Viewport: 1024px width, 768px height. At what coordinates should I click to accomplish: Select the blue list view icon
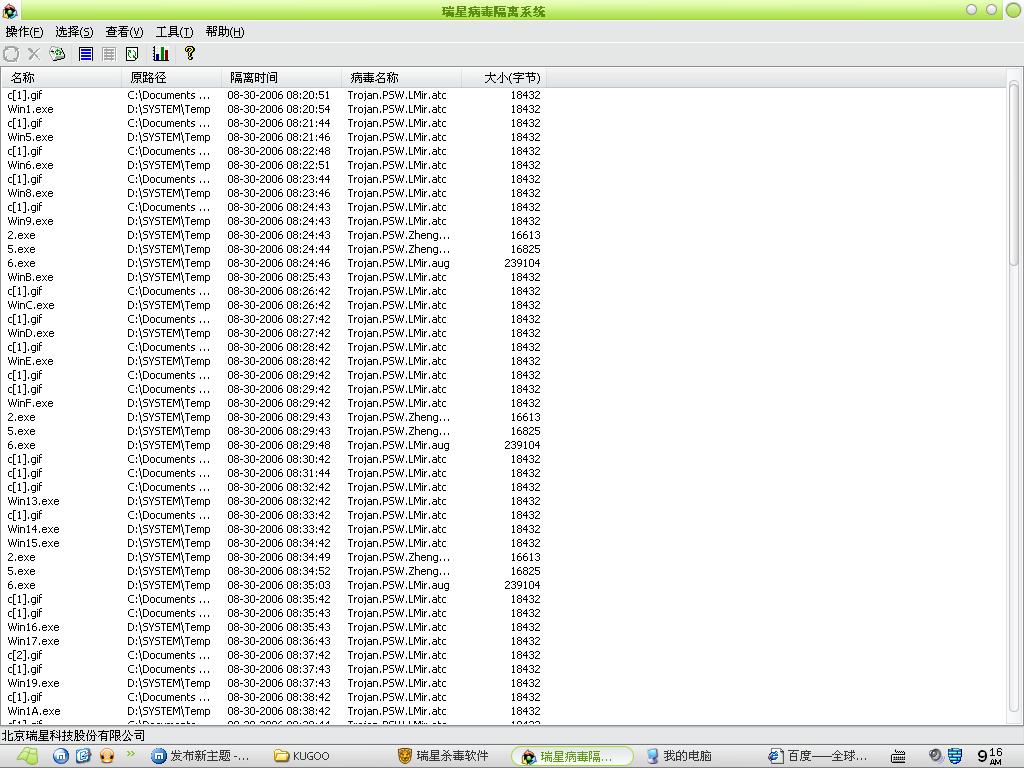click(86, 54)
